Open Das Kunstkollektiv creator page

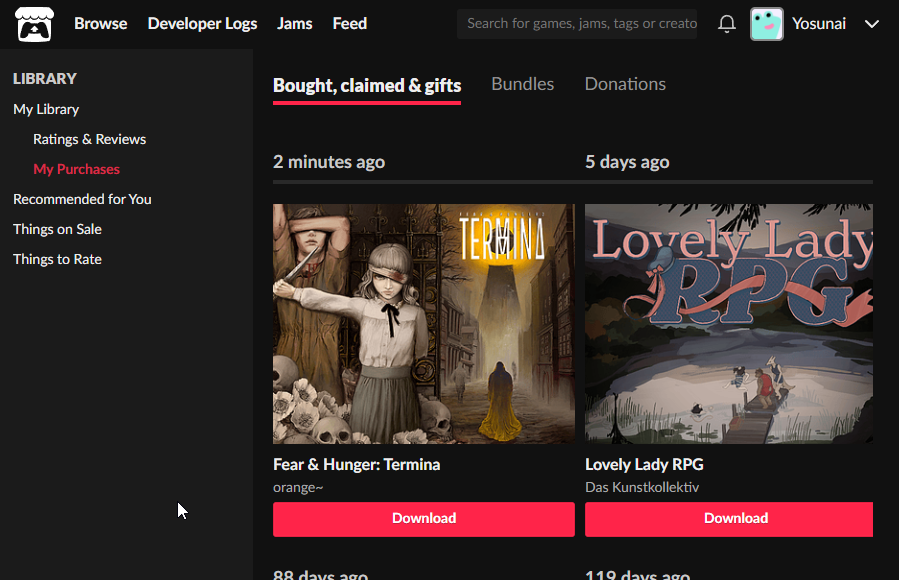[642, 487]
